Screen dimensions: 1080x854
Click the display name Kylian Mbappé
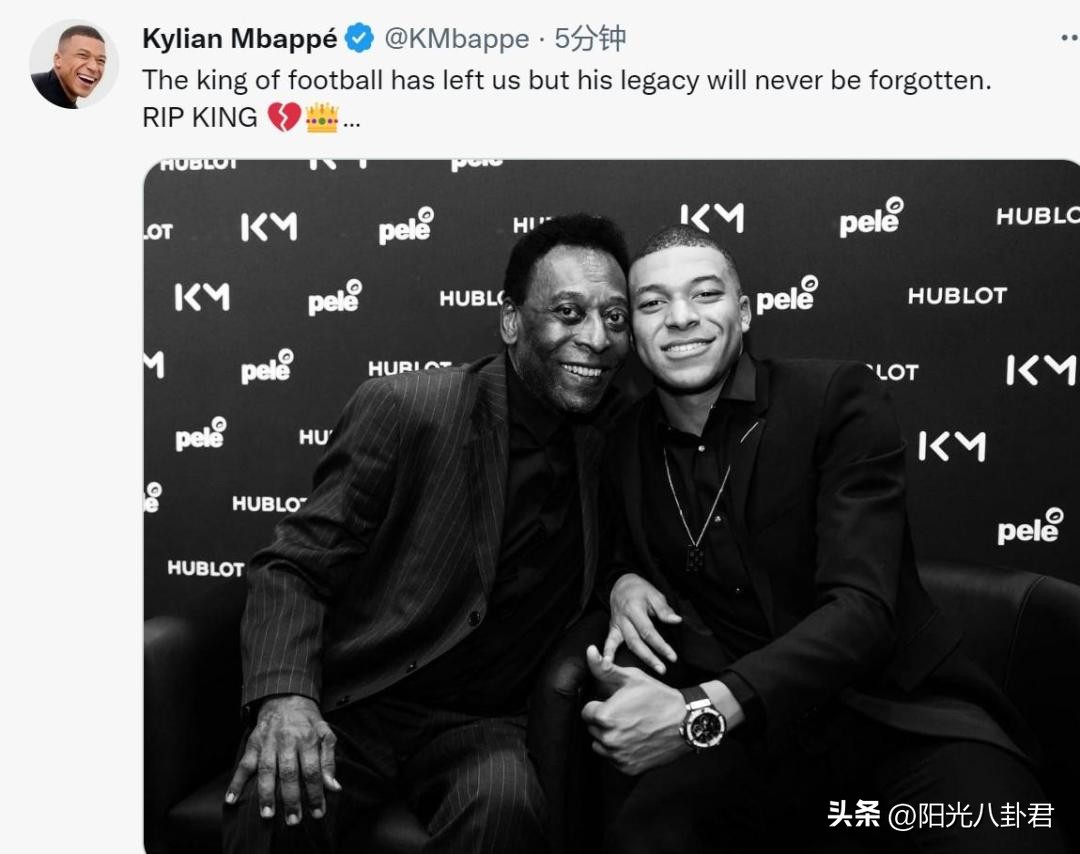coord(240,39)
